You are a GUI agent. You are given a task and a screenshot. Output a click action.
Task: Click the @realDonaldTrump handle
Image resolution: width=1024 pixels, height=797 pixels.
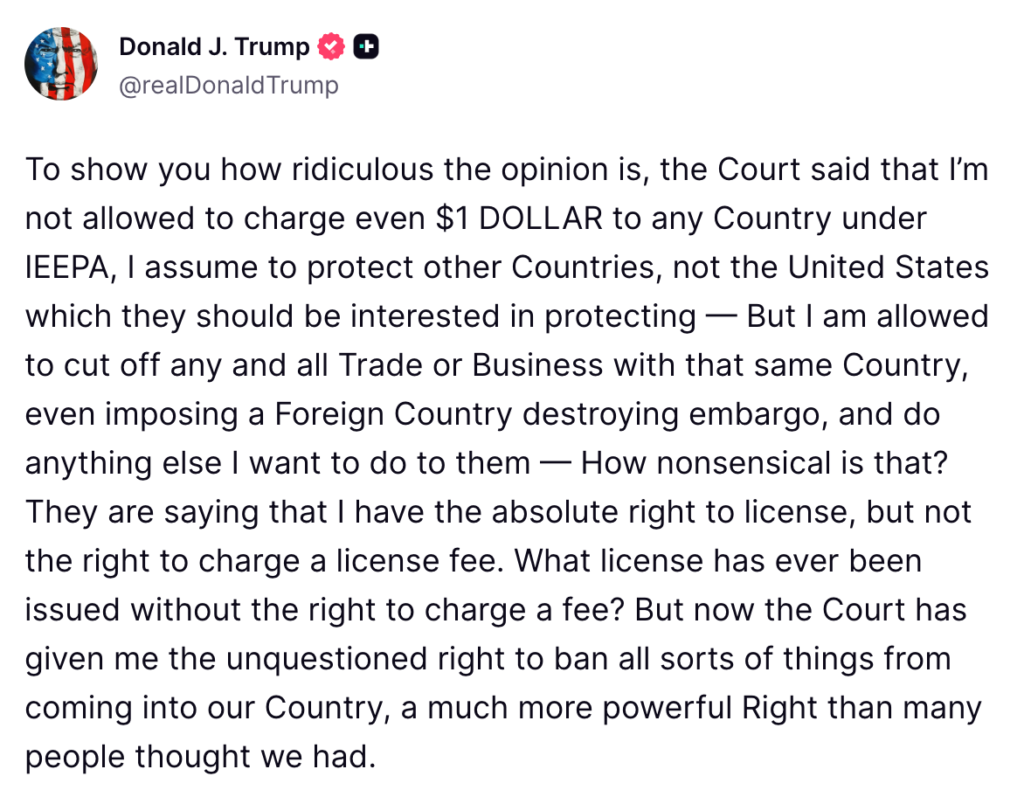(x=229, y=85)
